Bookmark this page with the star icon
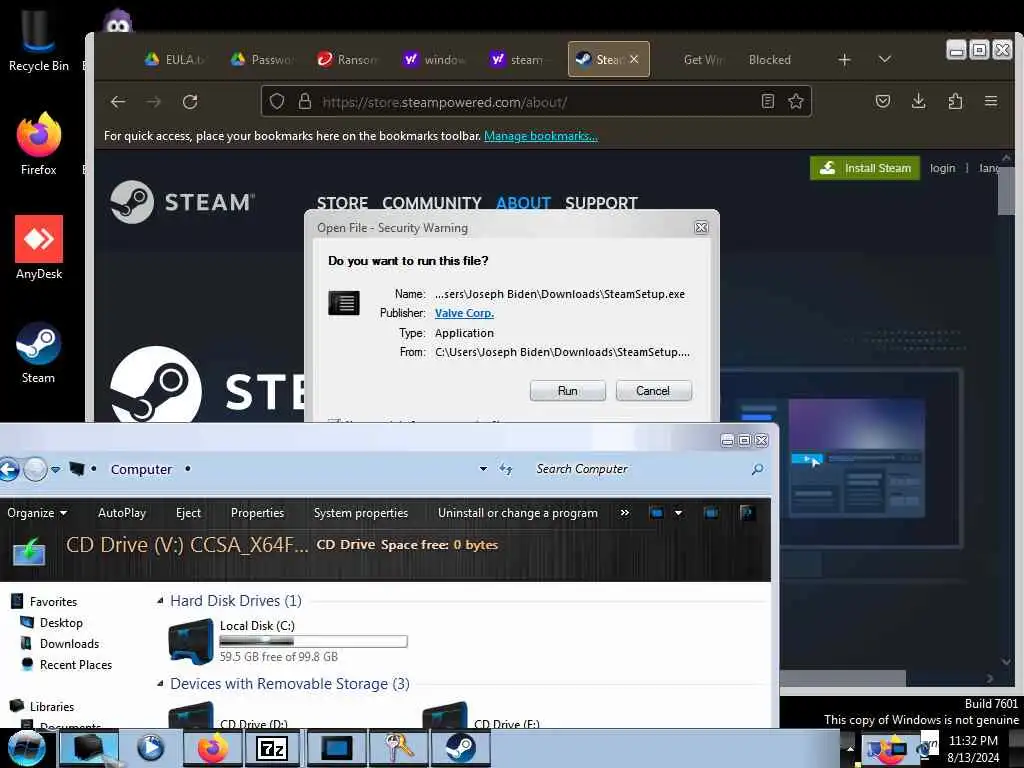 pos(795,101)
